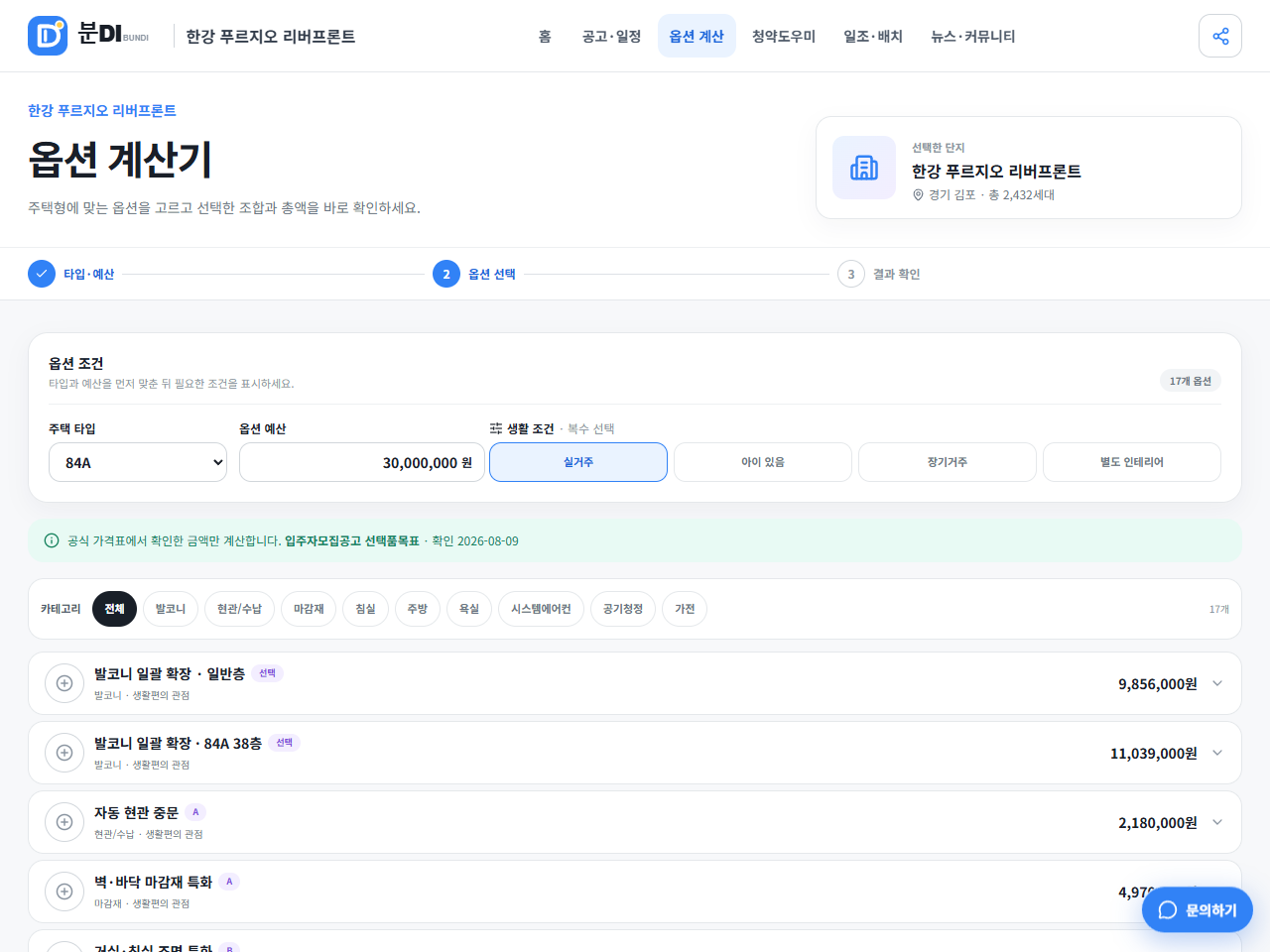Expand 발코니 일괄 확장 · 일반층 row chevron
The image size is (1270, 952).
click(1217, 683)
